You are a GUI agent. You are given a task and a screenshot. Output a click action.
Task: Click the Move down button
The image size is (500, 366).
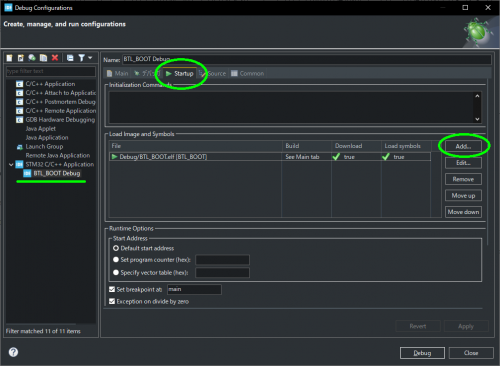pyautogui.click(x=463, y=212)
